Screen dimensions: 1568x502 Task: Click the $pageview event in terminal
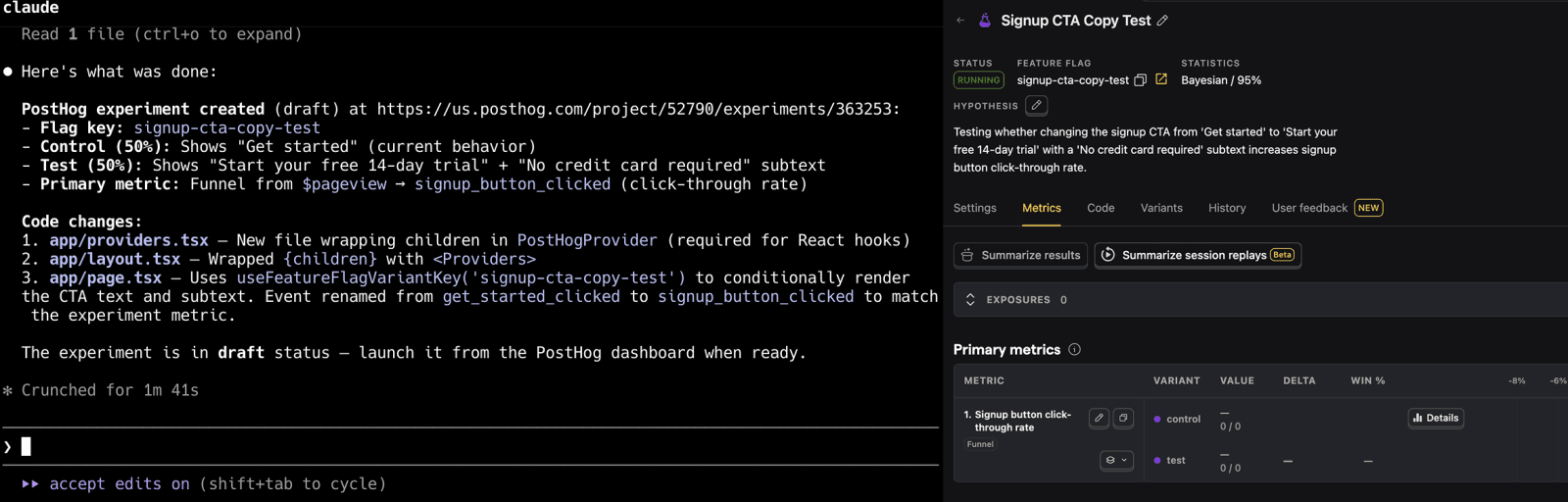[344, 184]
